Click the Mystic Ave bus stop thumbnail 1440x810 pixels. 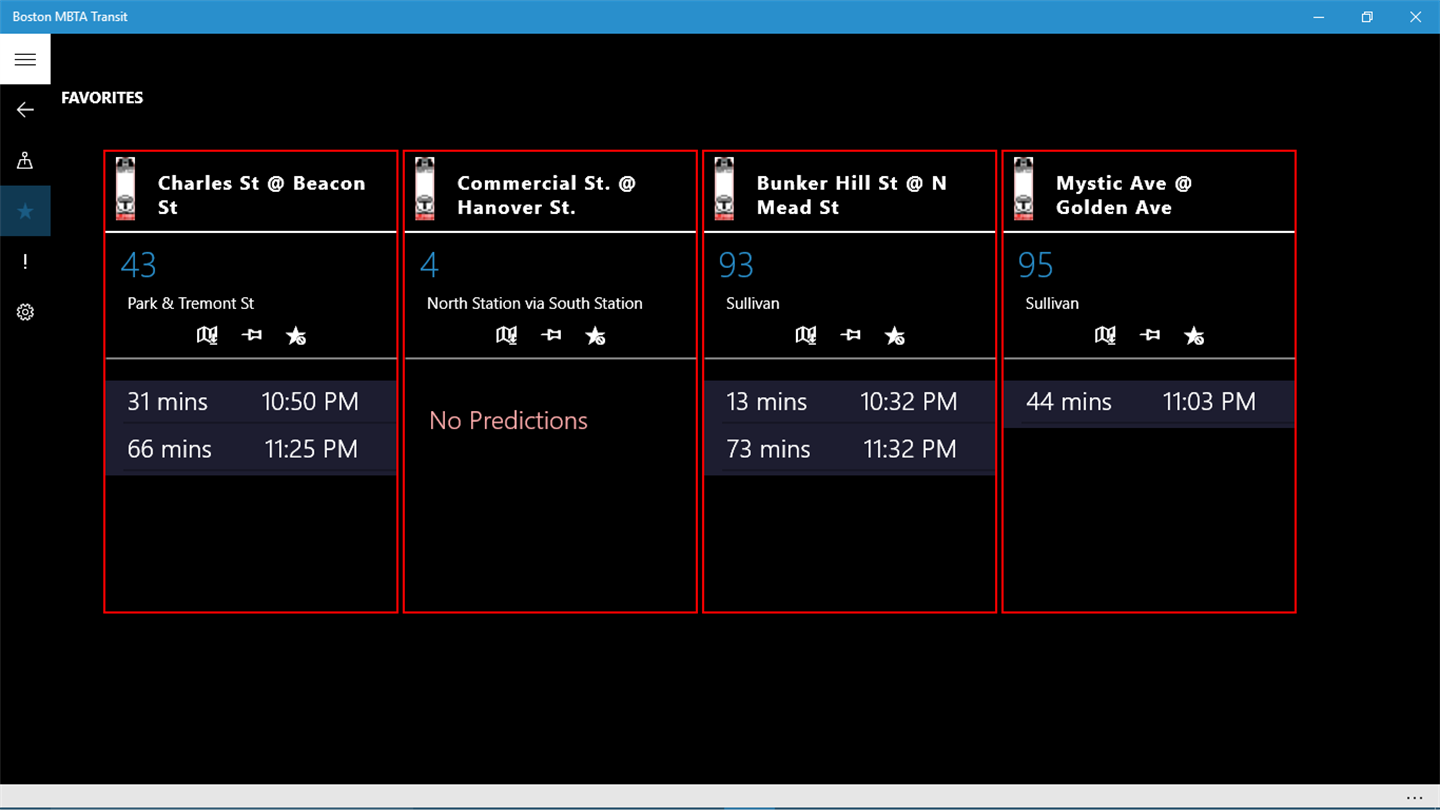(1023, 188)
